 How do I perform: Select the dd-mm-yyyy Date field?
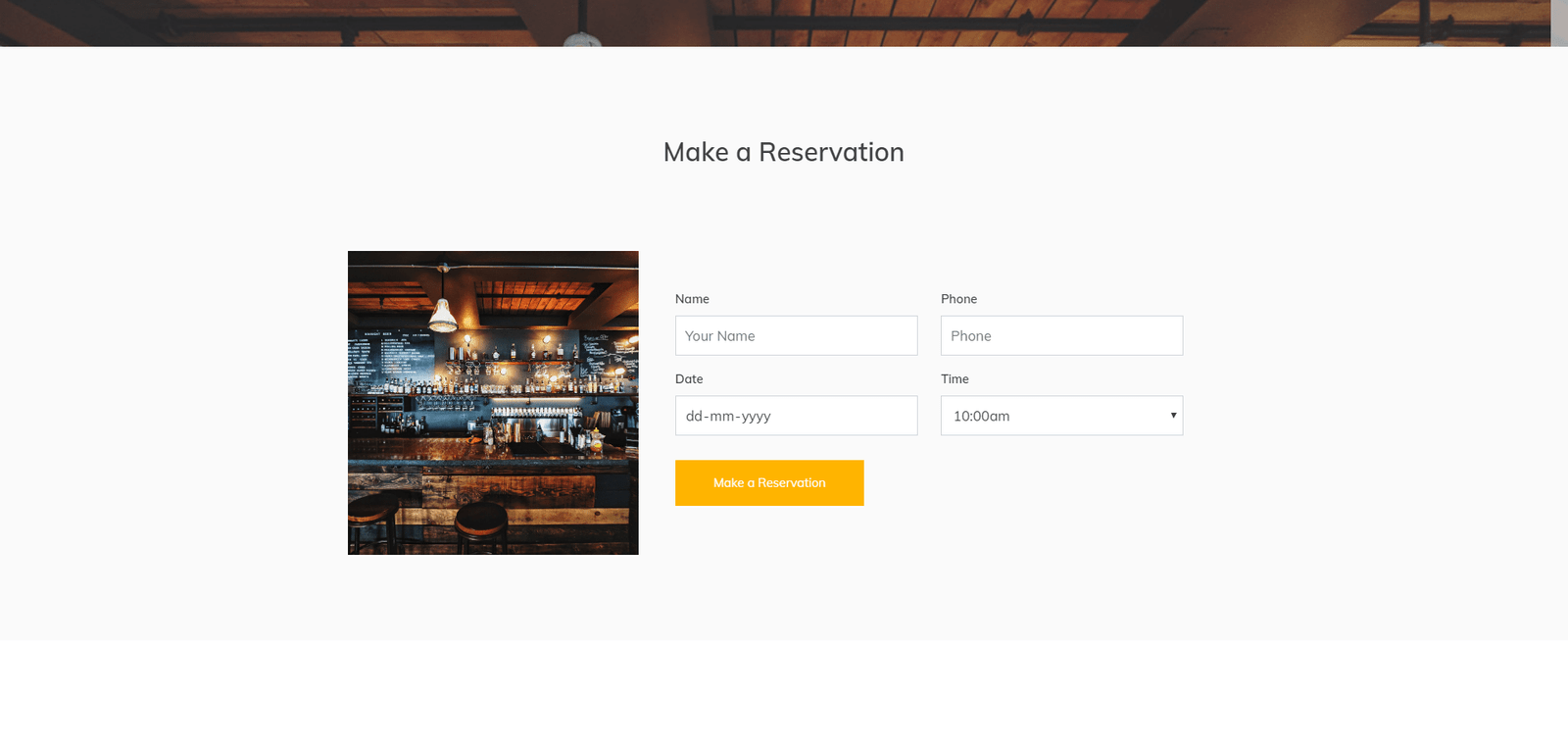click(x=796, y=416)
